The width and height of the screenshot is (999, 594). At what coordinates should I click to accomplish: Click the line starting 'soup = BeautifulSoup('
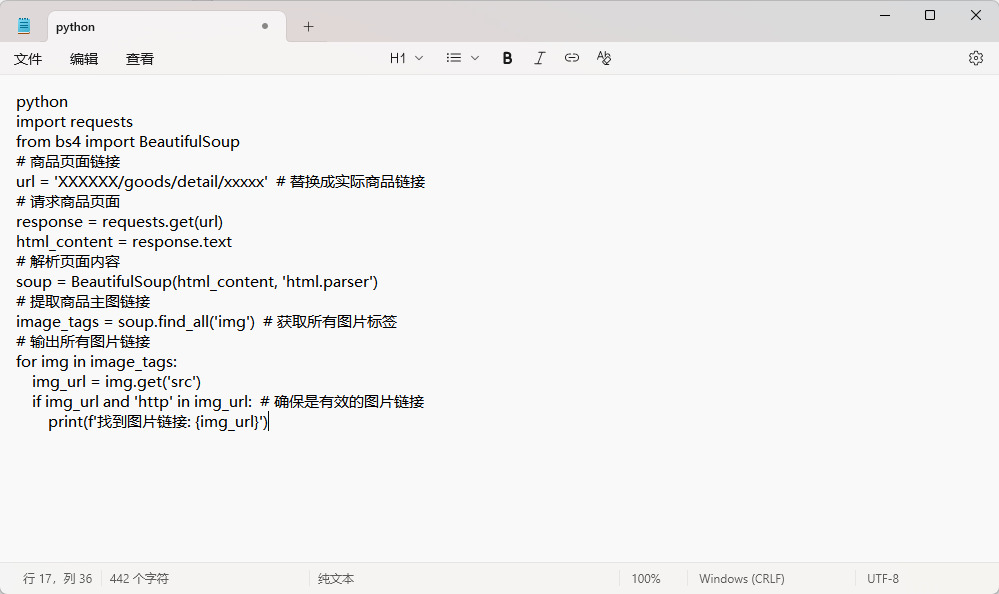tap(197, 282)
